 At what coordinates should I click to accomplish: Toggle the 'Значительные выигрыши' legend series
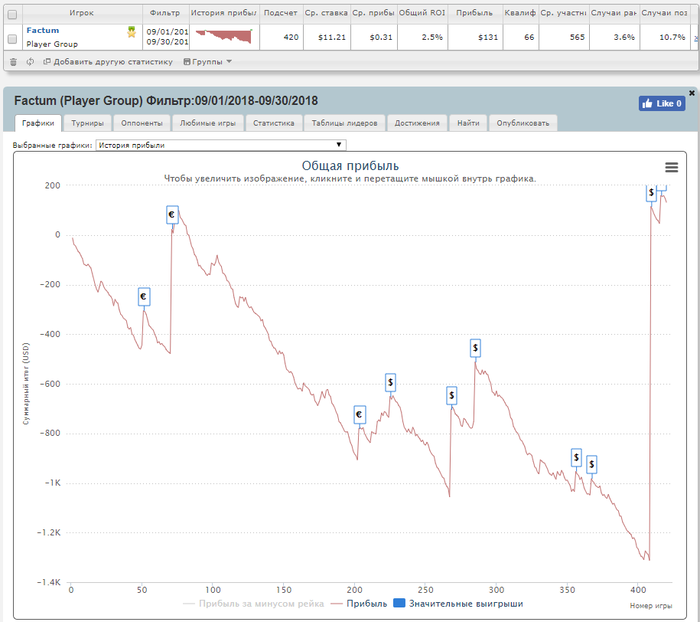(x=458, y=603)
